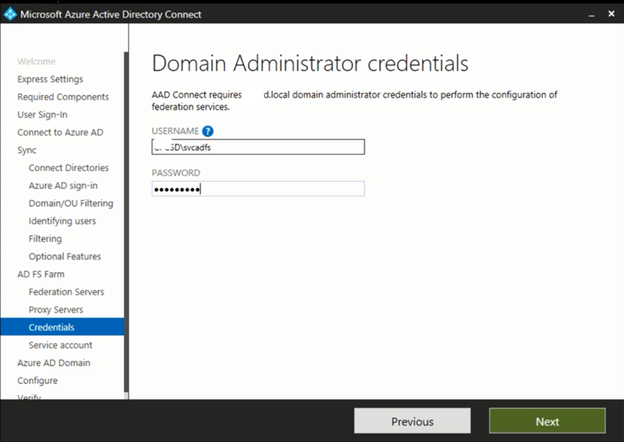
Task: Select the Azure AD Domain step
Action: pos(54,363)
